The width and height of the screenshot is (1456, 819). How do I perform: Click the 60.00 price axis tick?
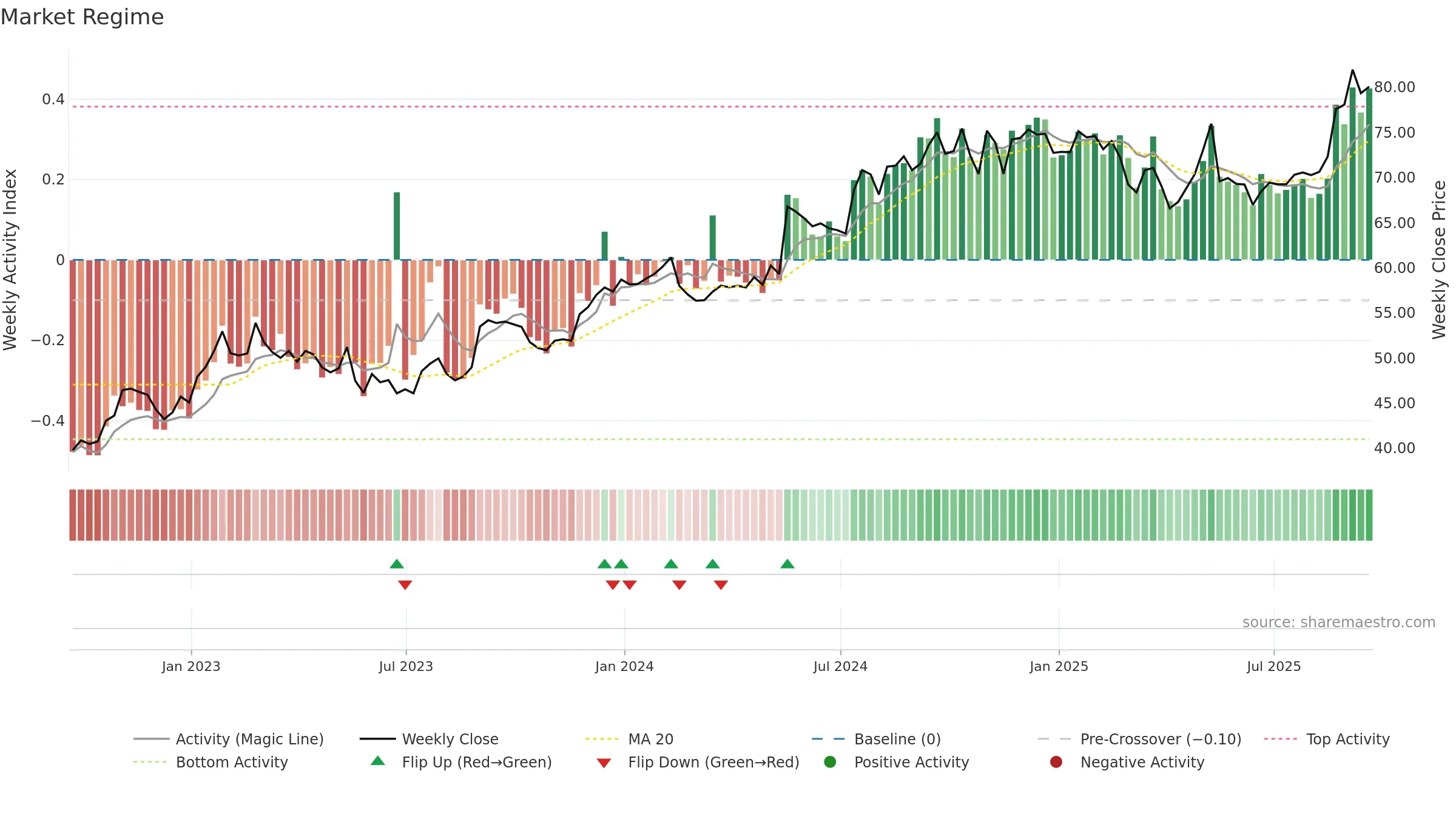[1394, 268]
